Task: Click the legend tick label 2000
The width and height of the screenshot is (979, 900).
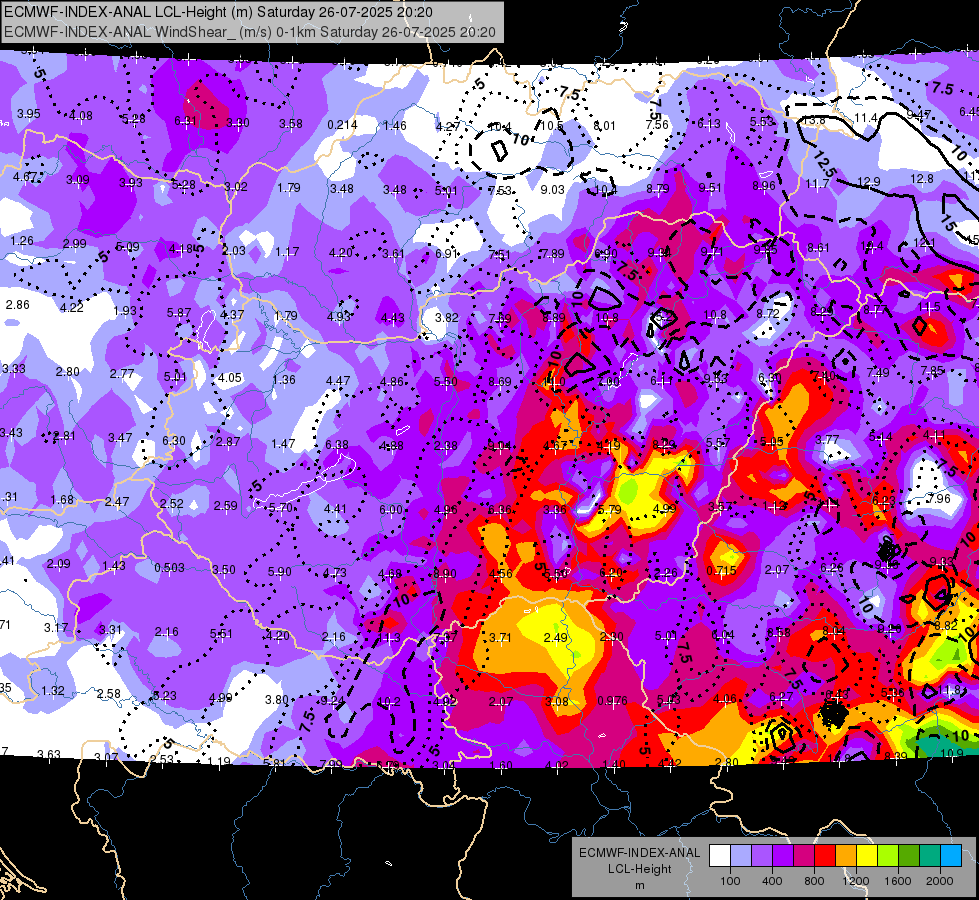Action: [940, 881]
